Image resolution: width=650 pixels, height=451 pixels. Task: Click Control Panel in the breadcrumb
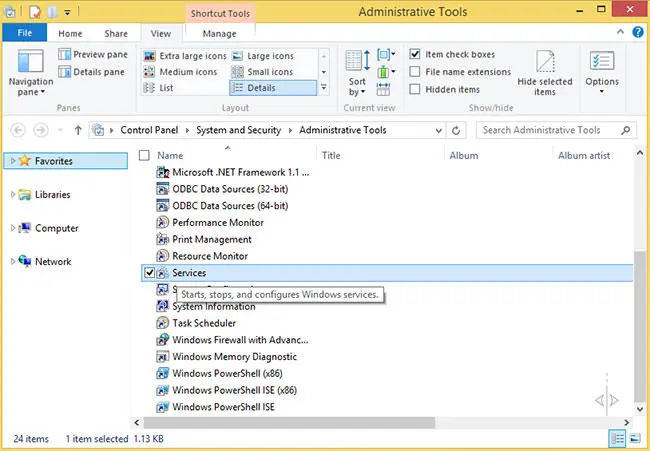tap(149, 130)
